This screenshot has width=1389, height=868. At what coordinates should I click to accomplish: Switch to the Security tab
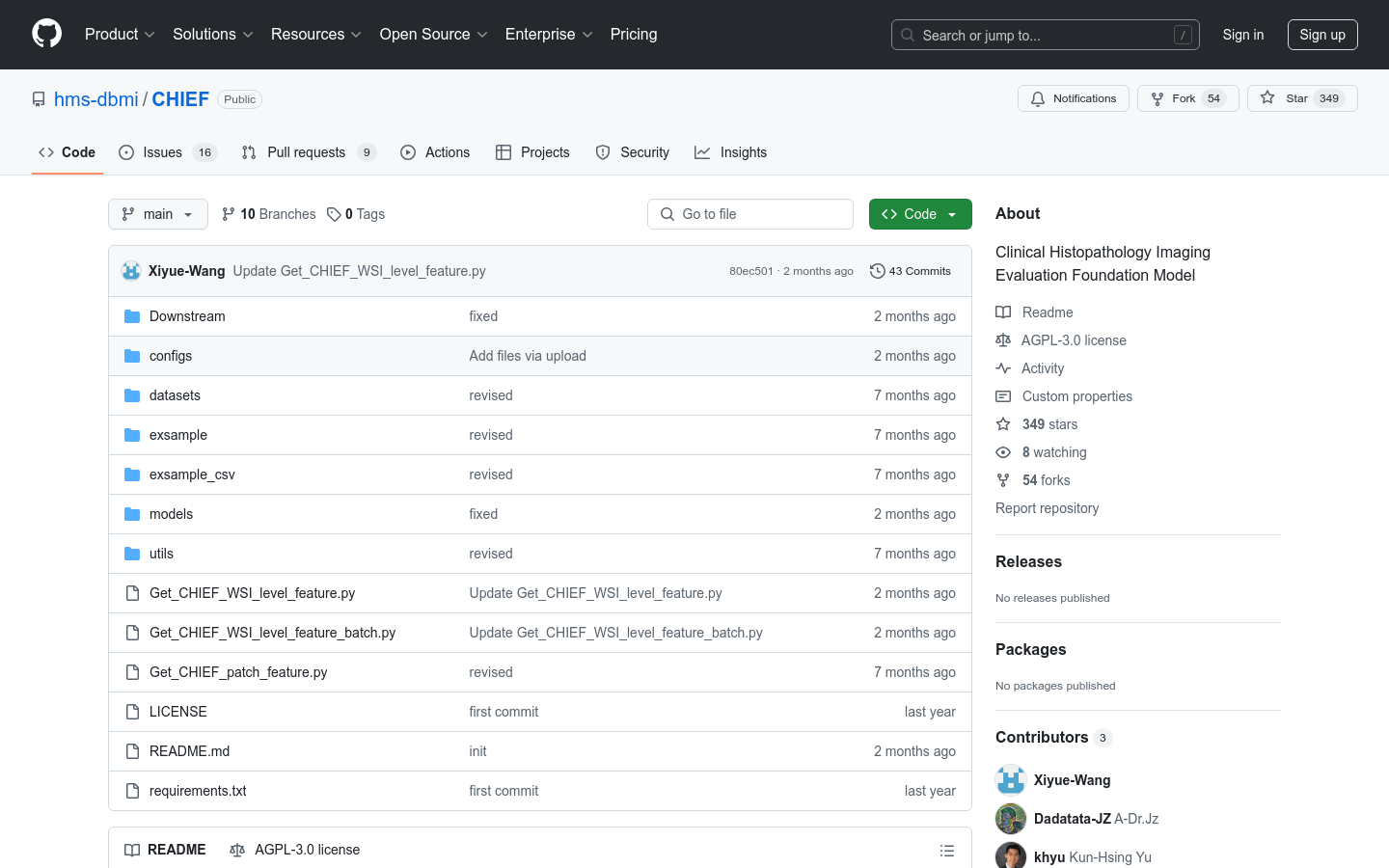[x=632, y=152]
